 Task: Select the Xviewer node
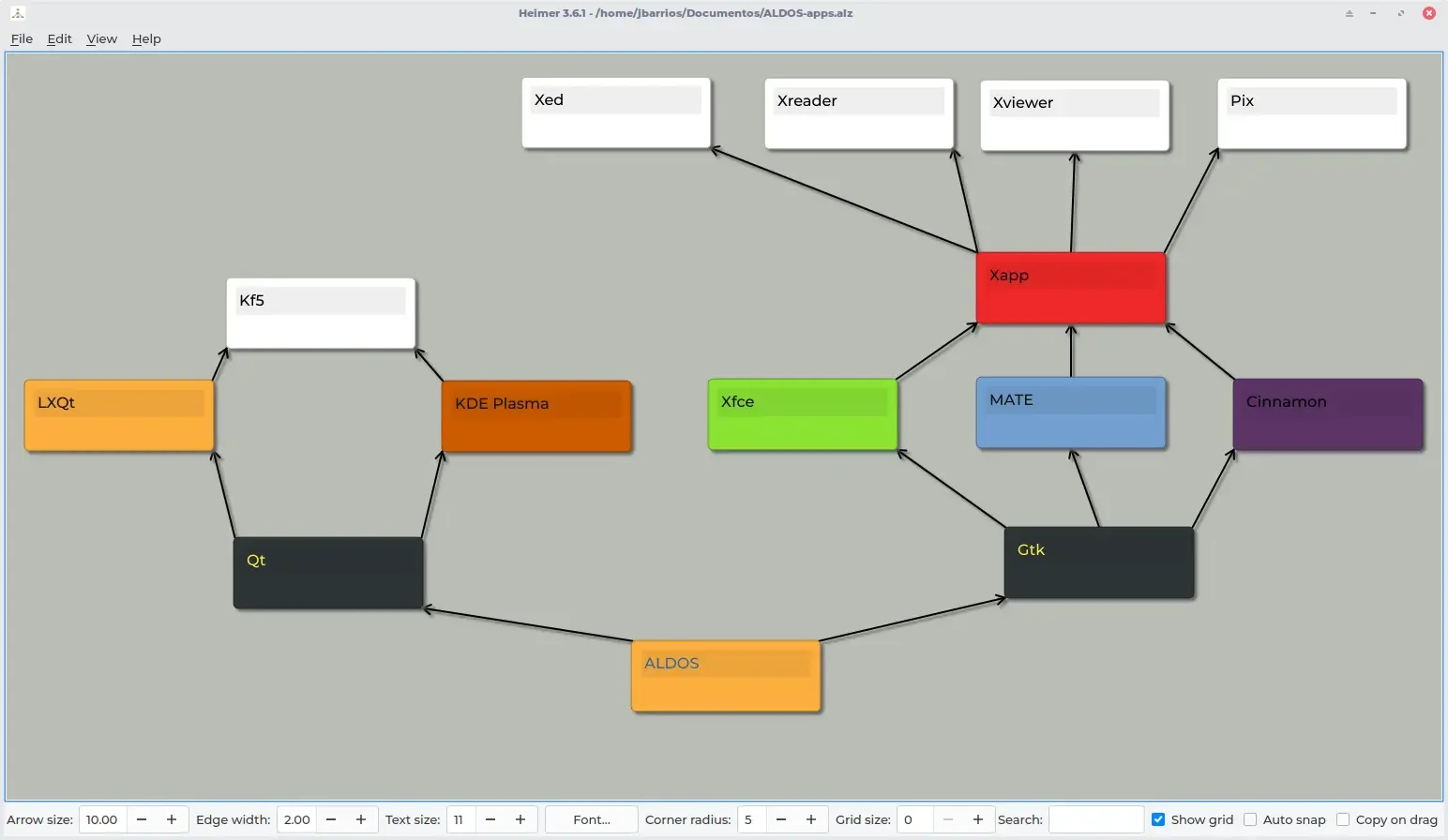[x=1075, y=115]
